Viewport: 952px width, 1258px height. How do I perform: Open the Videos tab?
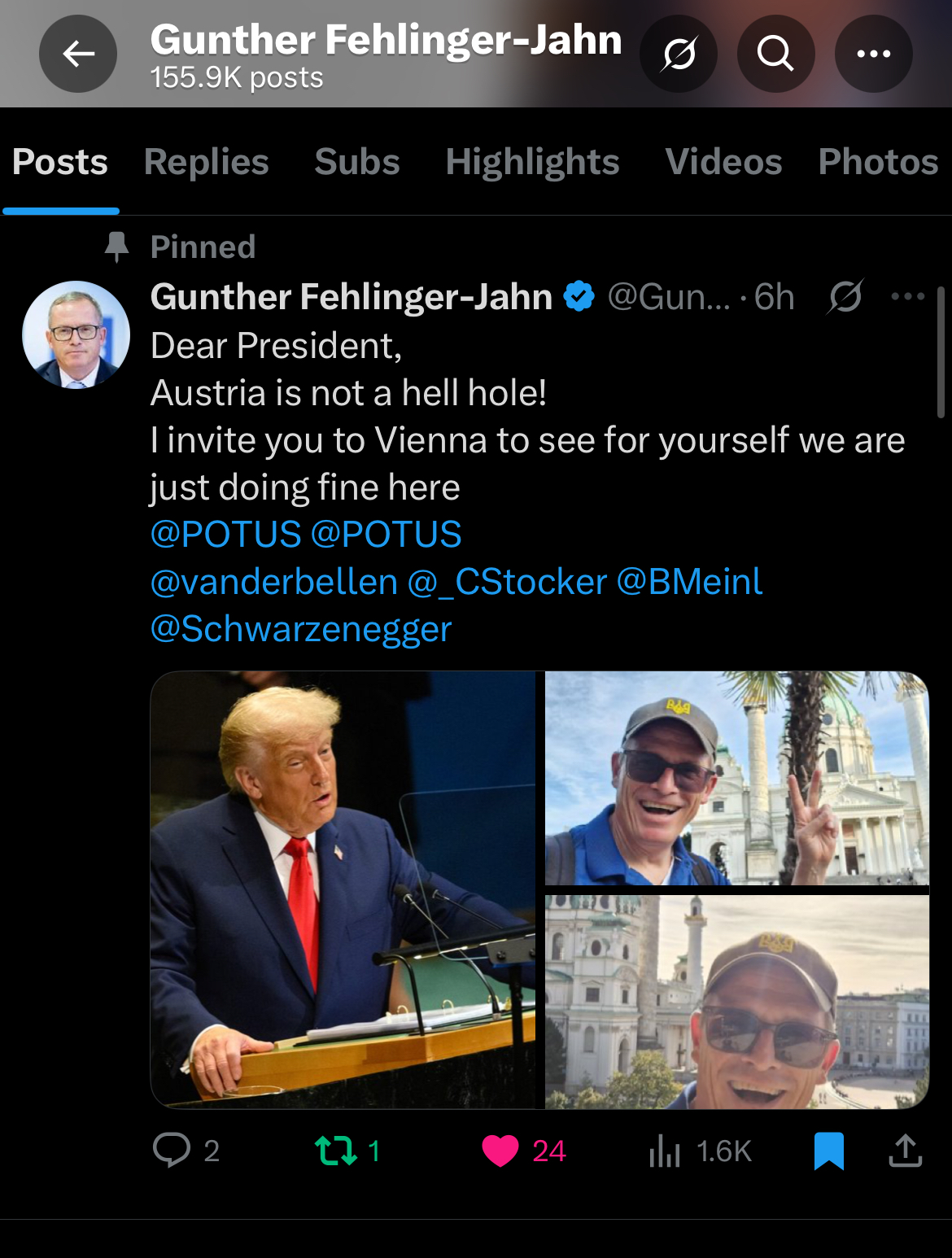(x=723, y=162)
